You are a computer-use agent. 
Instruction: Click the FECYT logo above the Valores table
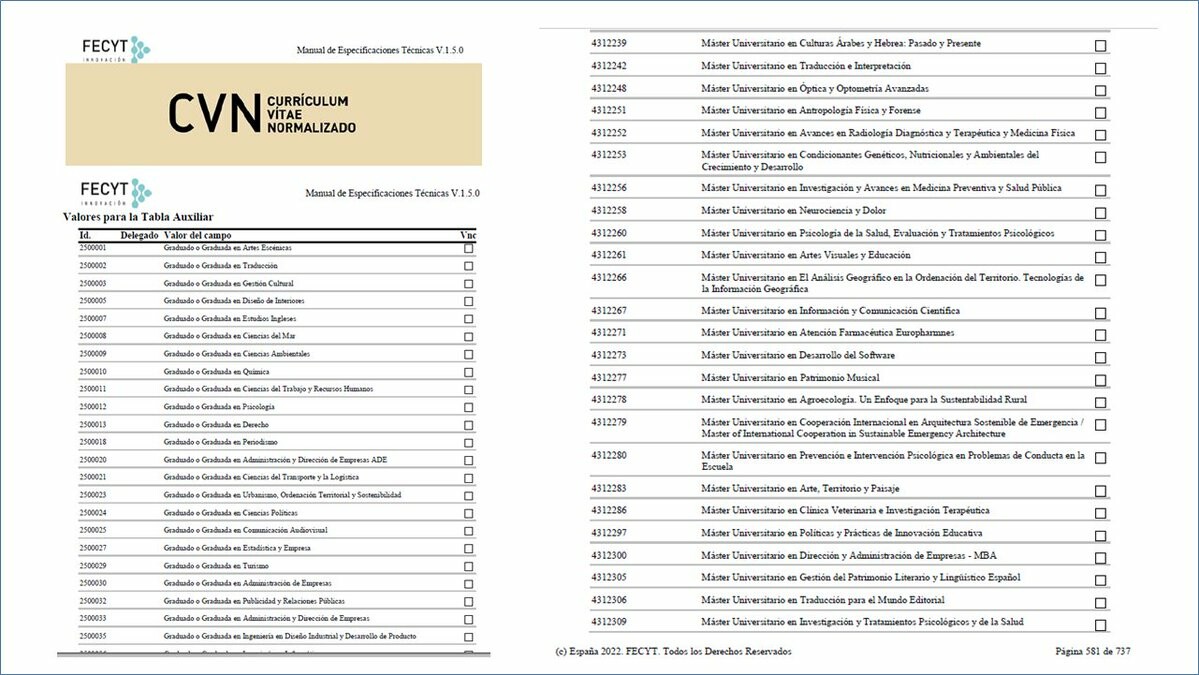point(115,192)
